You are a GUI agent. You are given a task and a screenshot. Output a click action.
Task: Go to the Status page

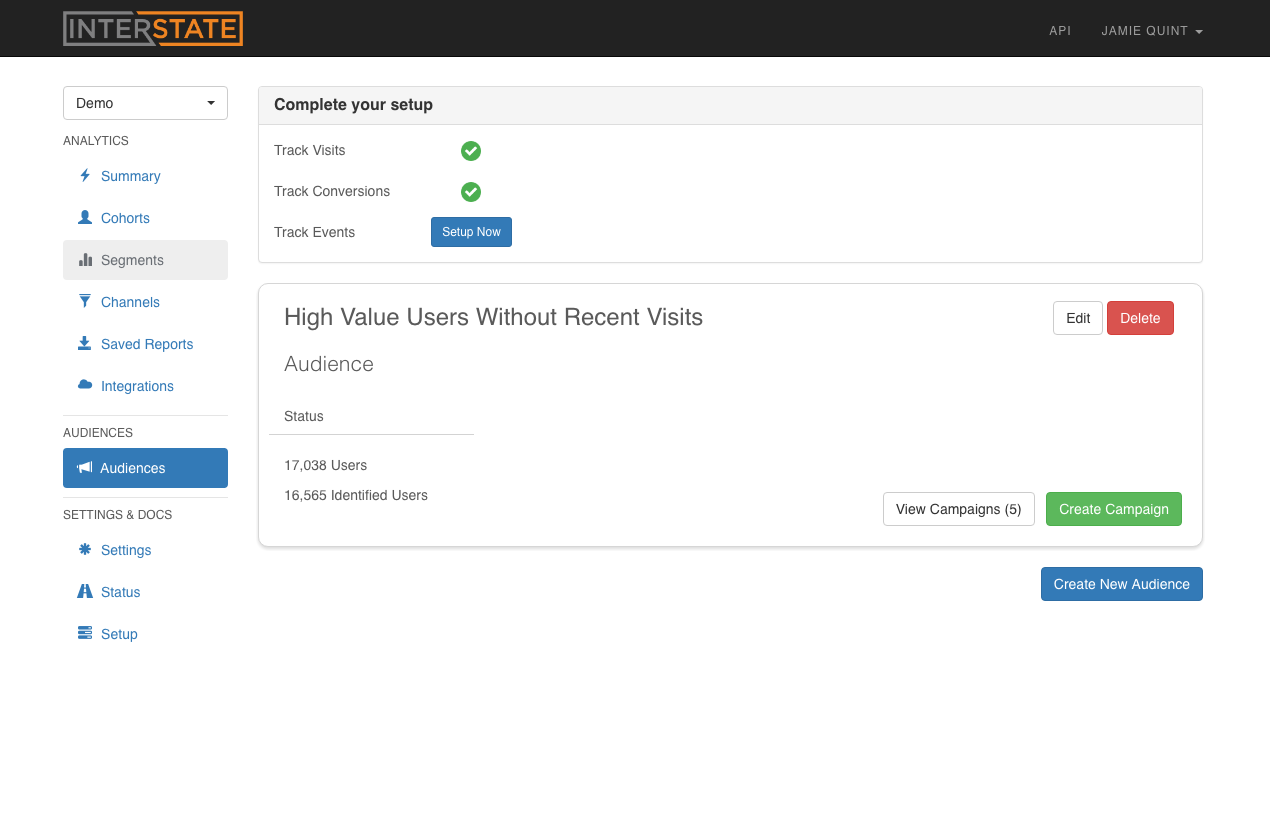click(x=145, y=592)
